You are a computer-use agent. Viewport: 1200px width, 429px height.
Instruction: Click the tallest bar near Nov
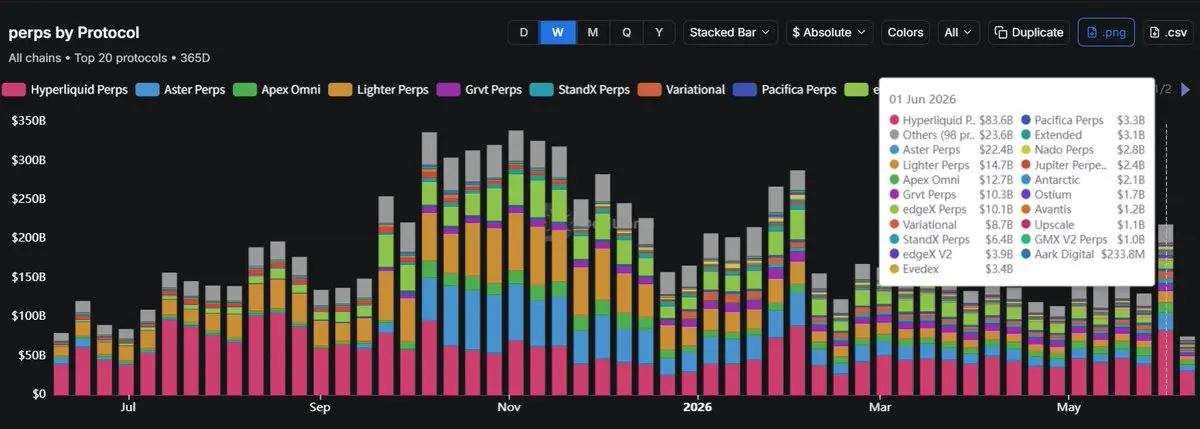coord(516,263)
